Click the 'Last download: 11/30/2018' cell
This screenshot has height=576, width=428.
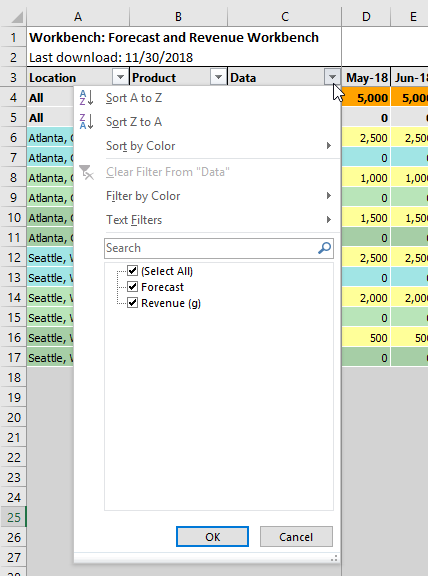(184, 57)
